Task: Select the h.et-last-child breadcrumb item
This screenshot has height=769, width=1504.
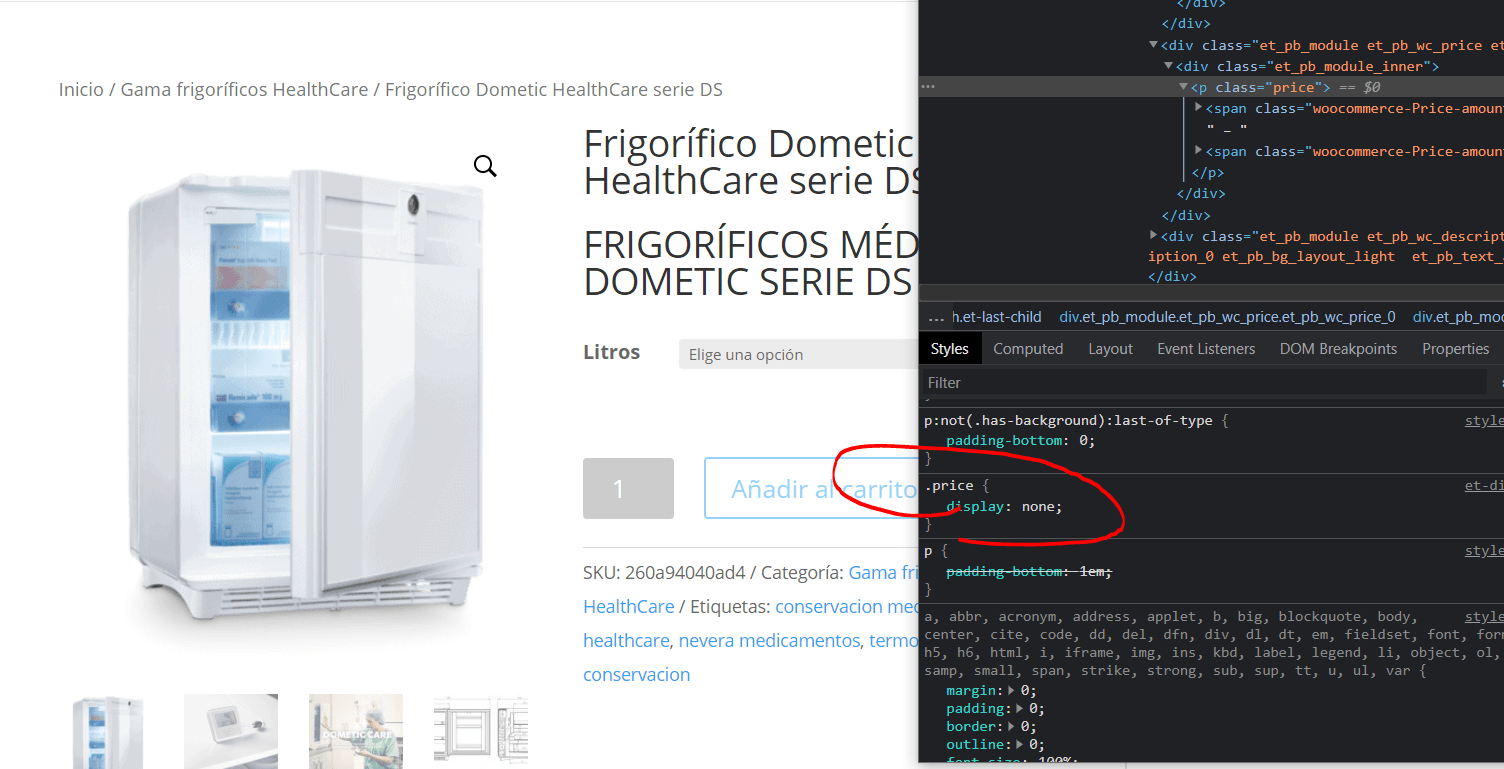Action: click(997, 317)
